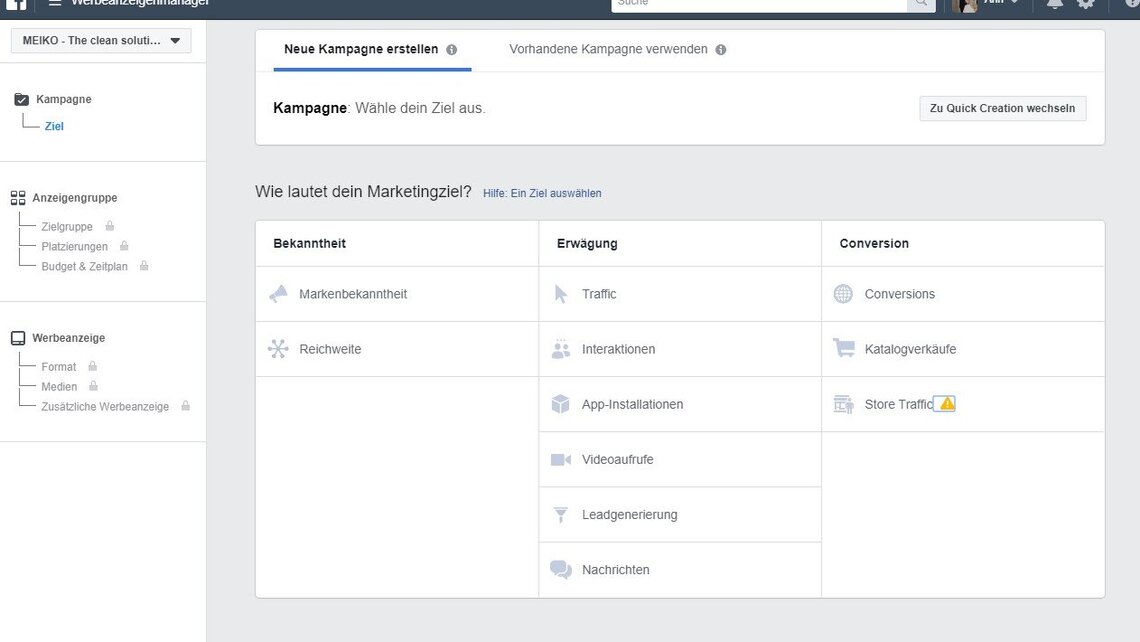Open the settings gear menu
The height and width of the screenshot is (642, 1140).
click(1087, 5)
